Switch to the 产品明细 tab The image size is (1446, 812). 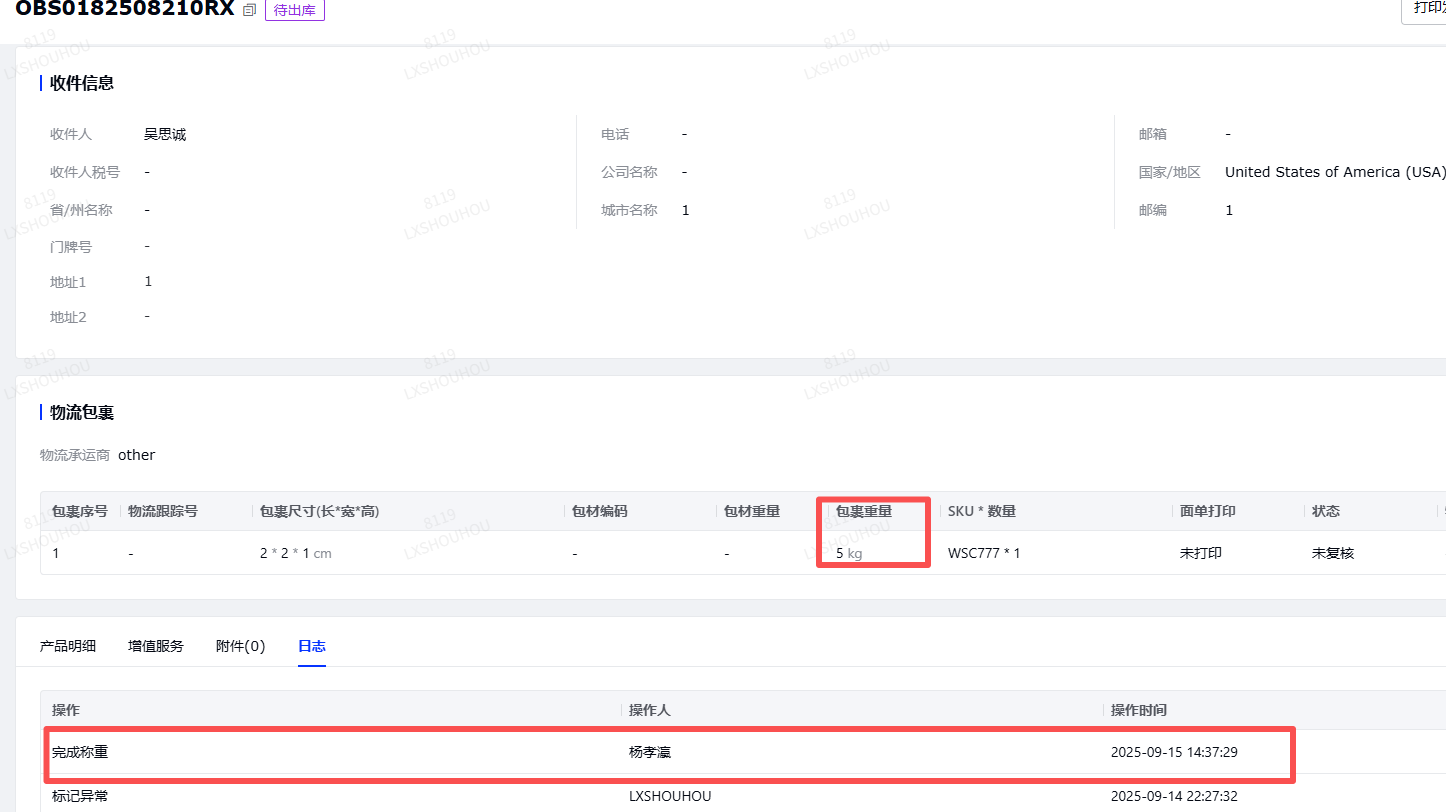tap(68, 646)
